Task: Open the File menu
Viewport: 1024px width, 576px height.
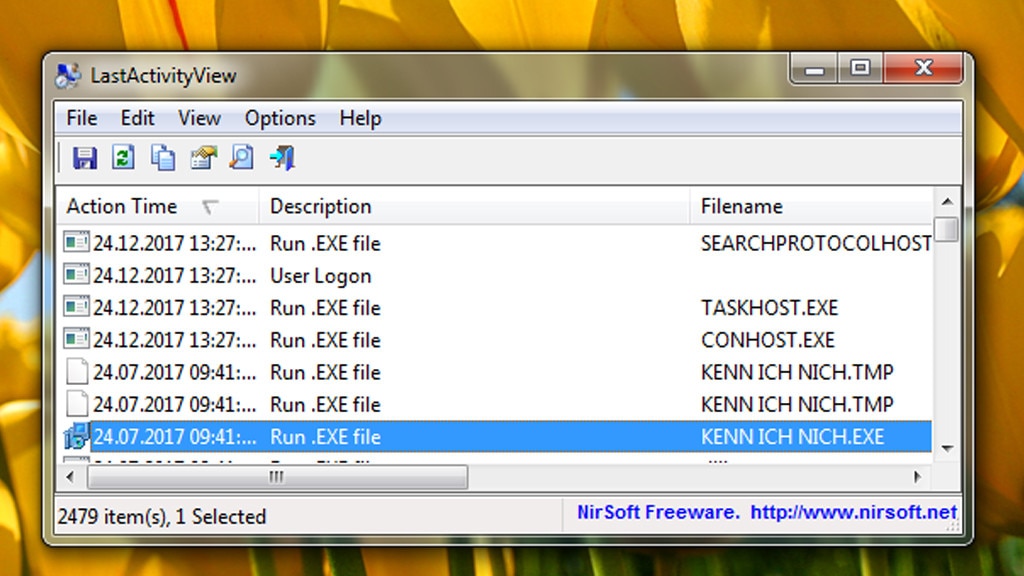Action: pos(82,118)
